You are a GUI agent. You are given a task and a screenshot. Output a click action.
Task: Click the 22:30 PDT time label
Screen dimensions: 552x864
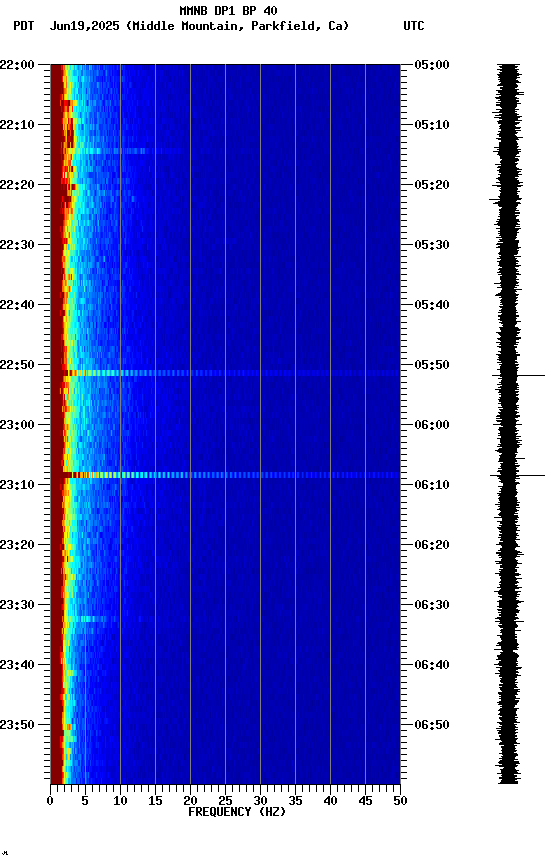point(17,245)
